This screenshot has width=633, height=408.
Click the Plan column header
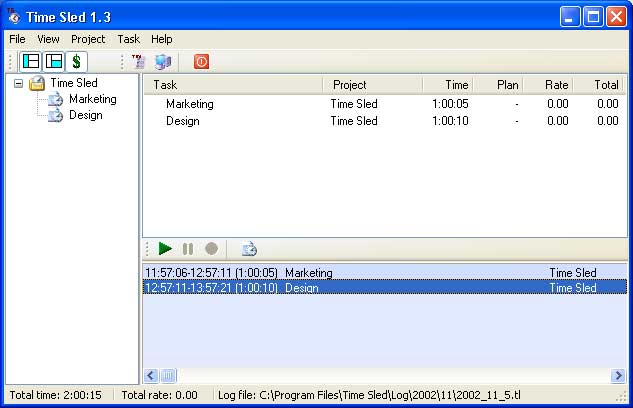[497, 85]
